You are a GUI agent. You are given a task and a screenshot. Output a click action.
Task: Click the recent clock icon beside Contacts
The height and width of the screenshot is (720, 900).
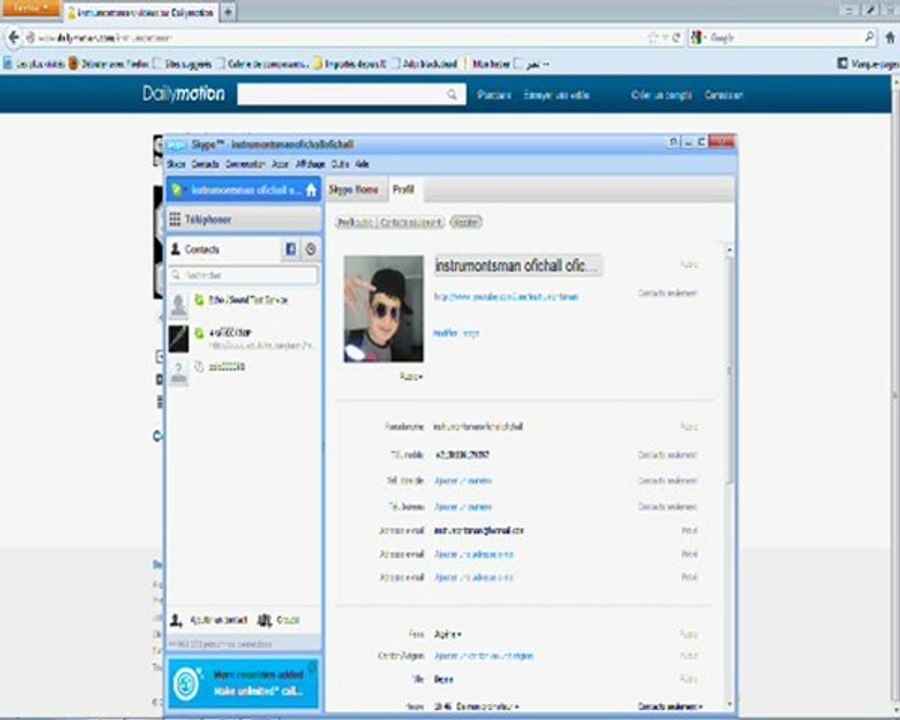click(x=311, y=249)
